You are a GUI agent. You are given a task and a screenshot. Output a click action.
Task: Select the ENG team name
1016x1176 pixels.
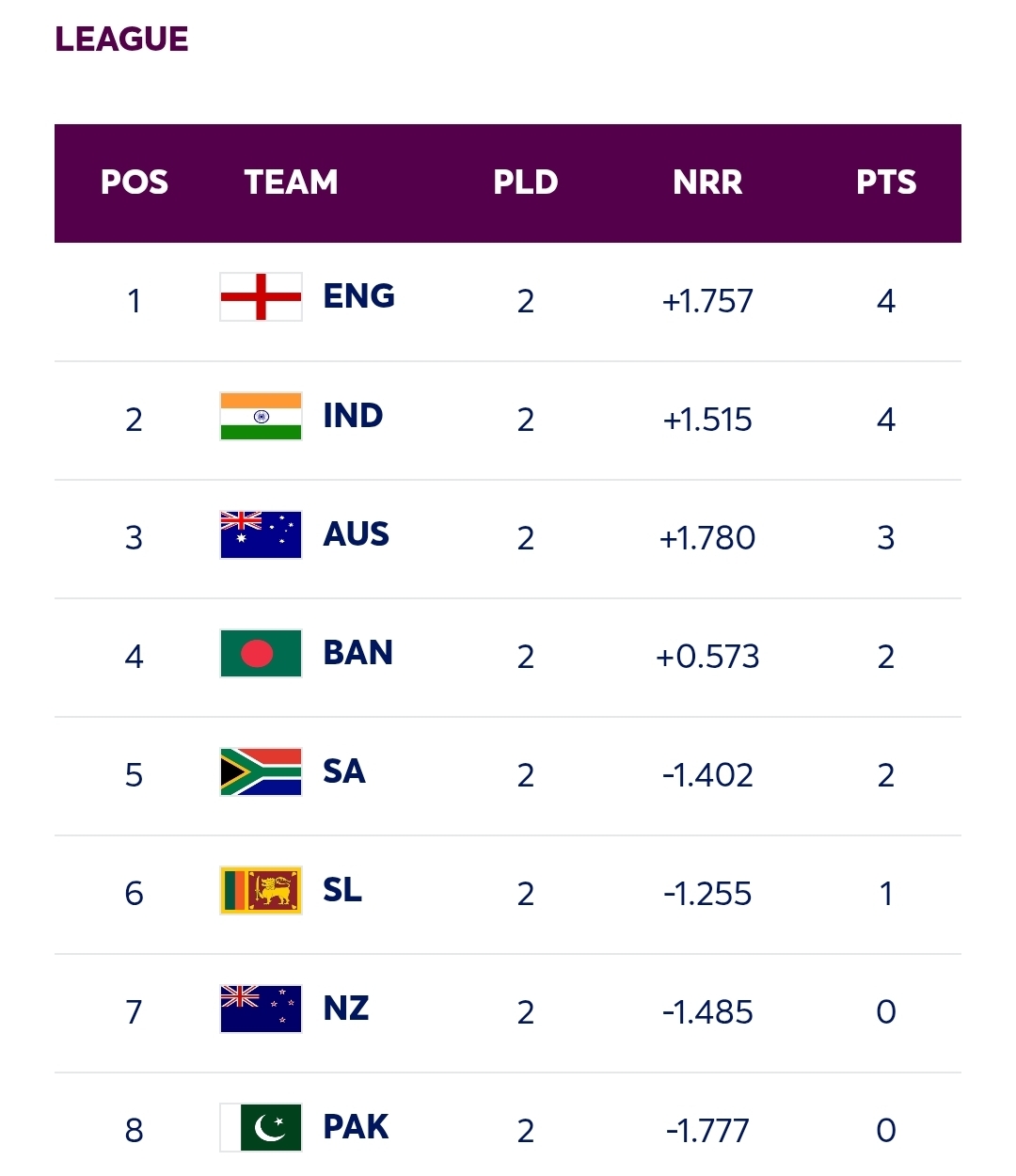(358, 296)
